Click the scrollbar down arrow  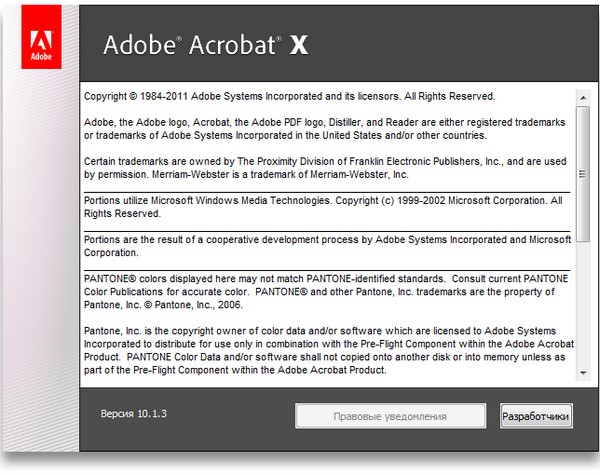580,374
